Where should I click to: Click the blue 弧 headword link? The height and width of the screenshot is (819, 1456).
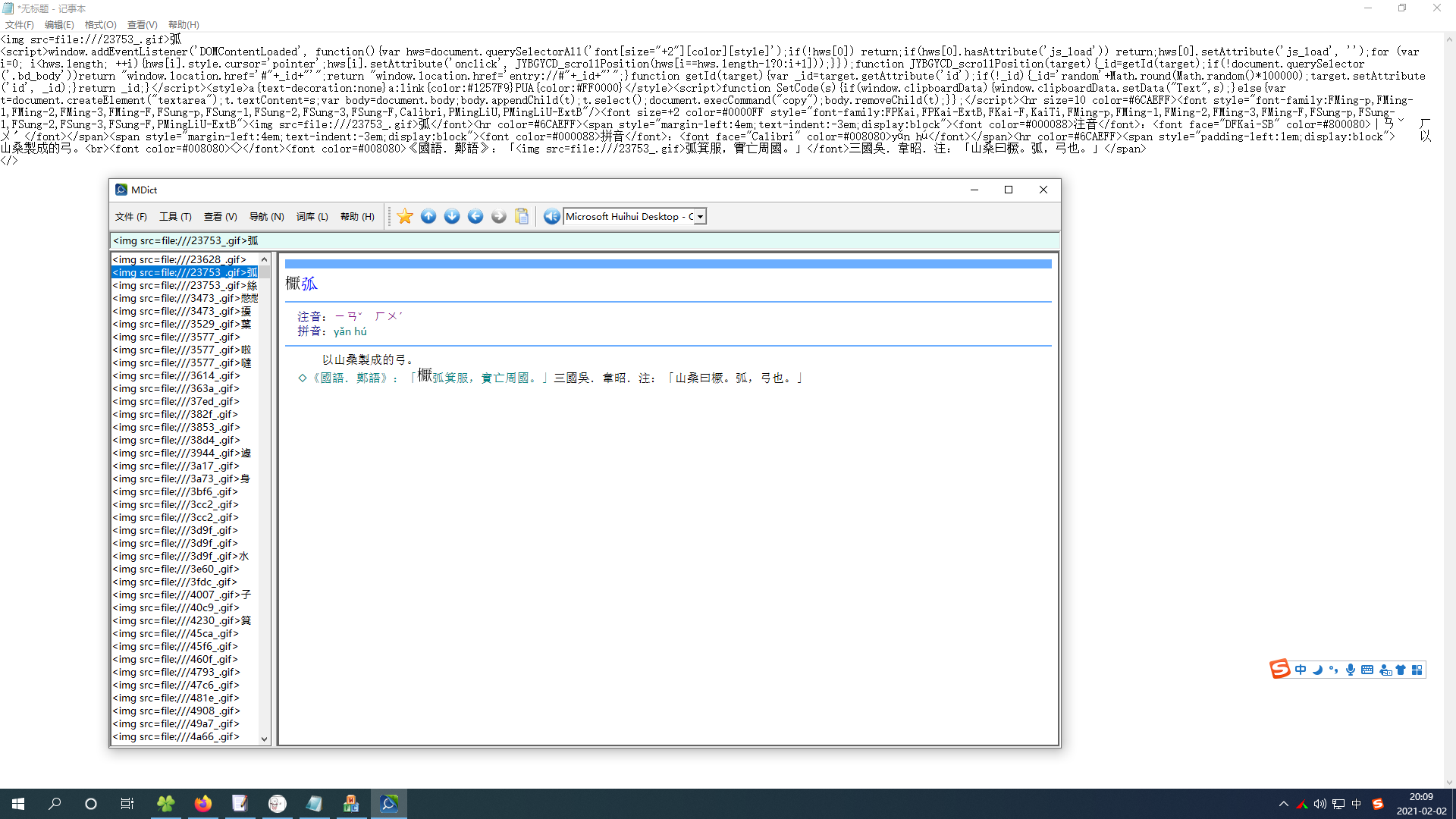[309, 284]
